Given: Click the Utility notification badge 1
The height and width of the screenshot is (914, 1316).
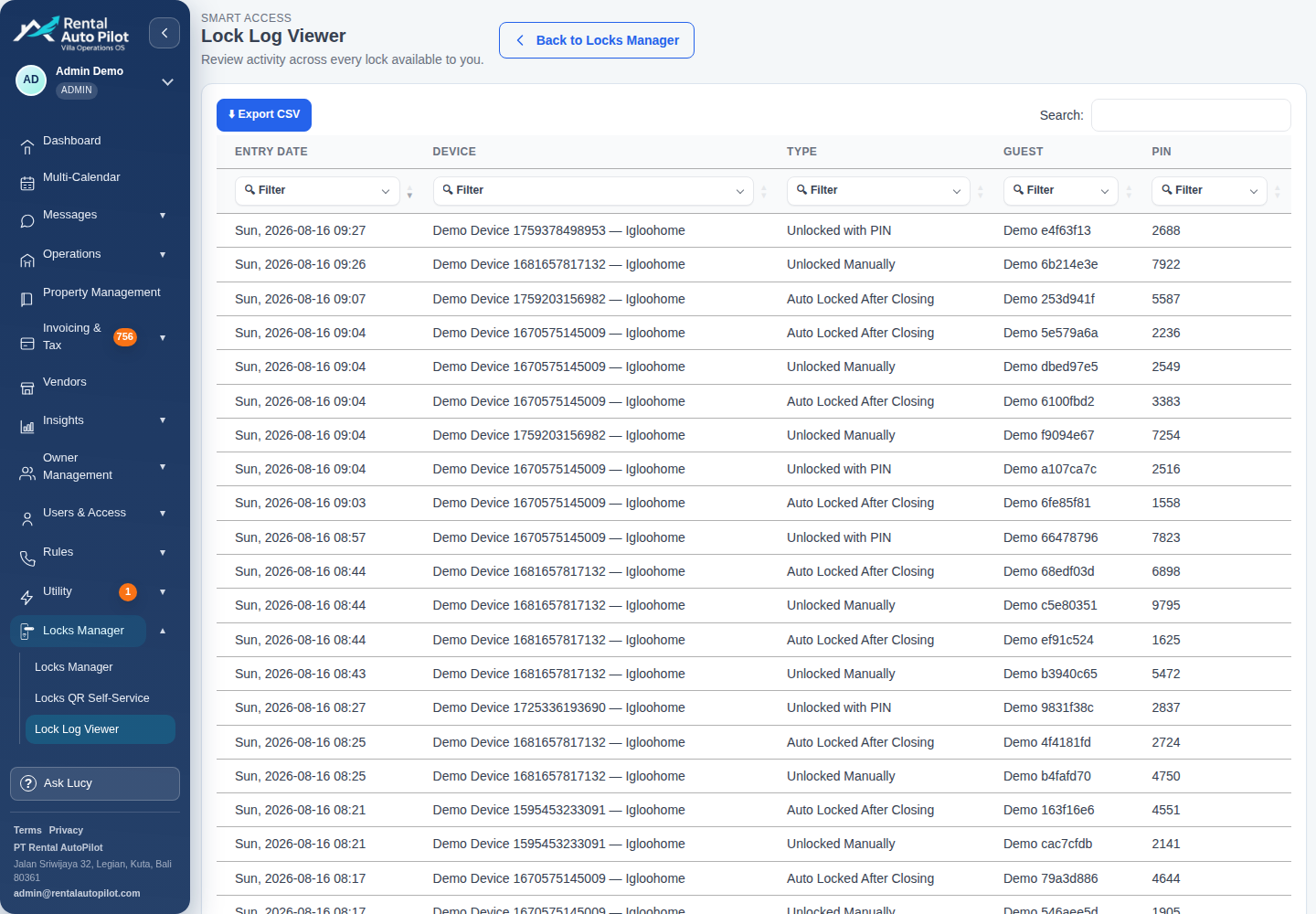Looking at the screenshot, I should coord(128,592).
